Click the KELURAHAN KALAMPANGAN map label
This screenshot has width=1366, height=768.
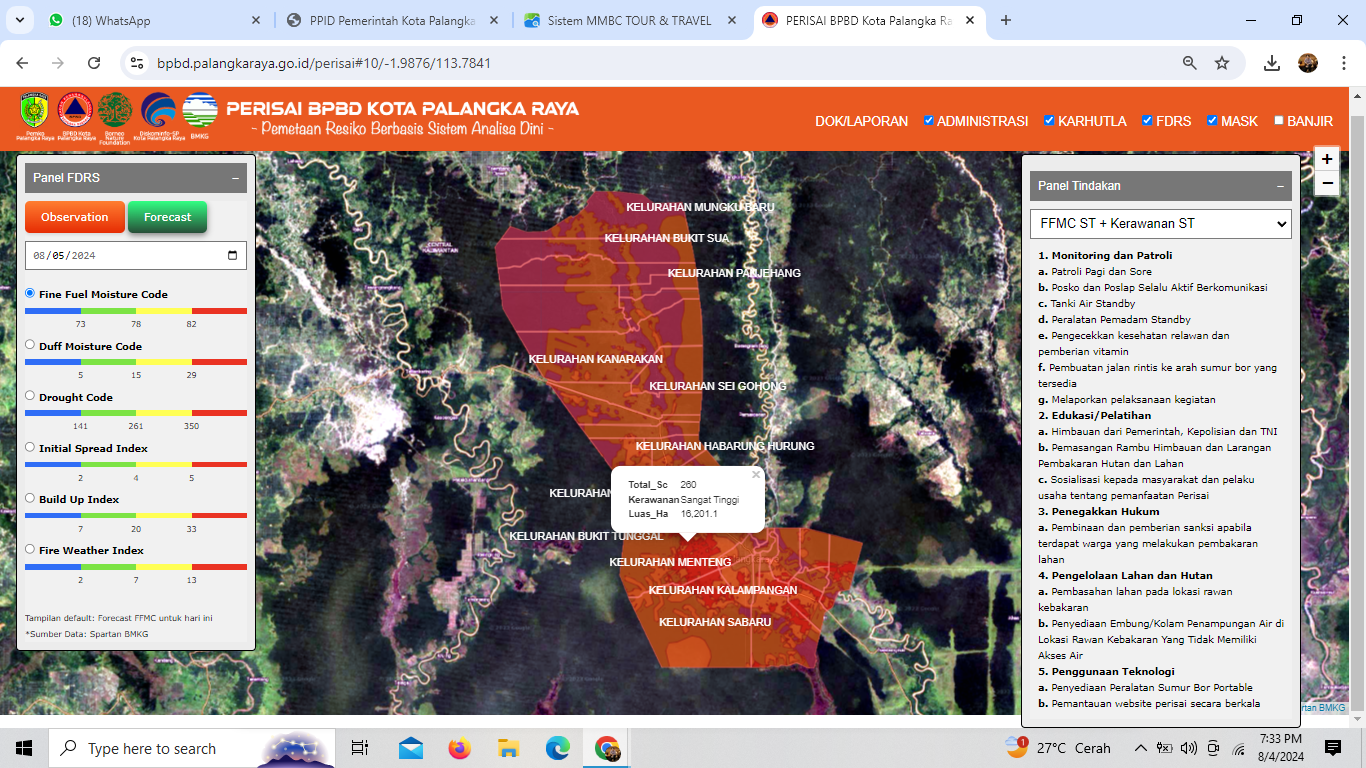(723, 590)
